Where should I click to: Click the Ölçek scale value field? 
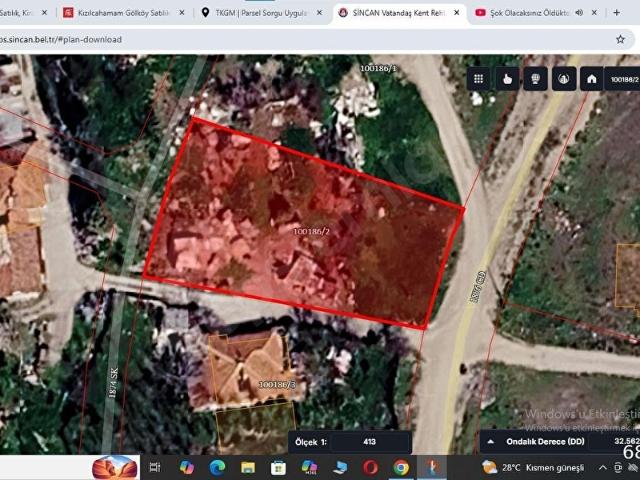click(x=369, y=442)
